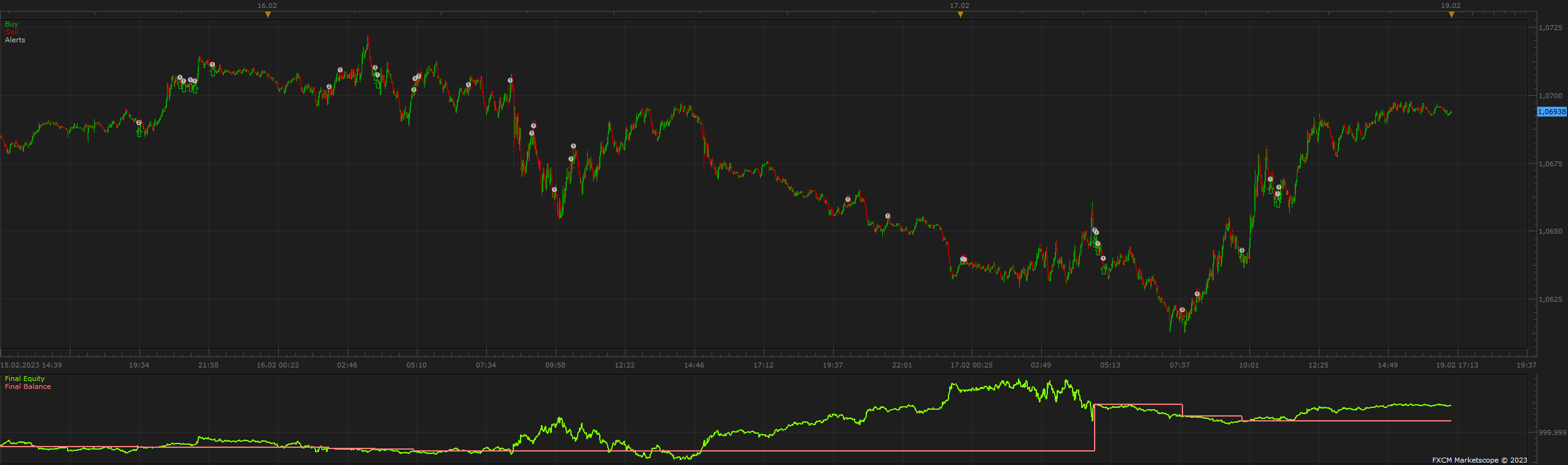Select the green Buy legend label
The image size is (1568, 465).
pos(12,24)
